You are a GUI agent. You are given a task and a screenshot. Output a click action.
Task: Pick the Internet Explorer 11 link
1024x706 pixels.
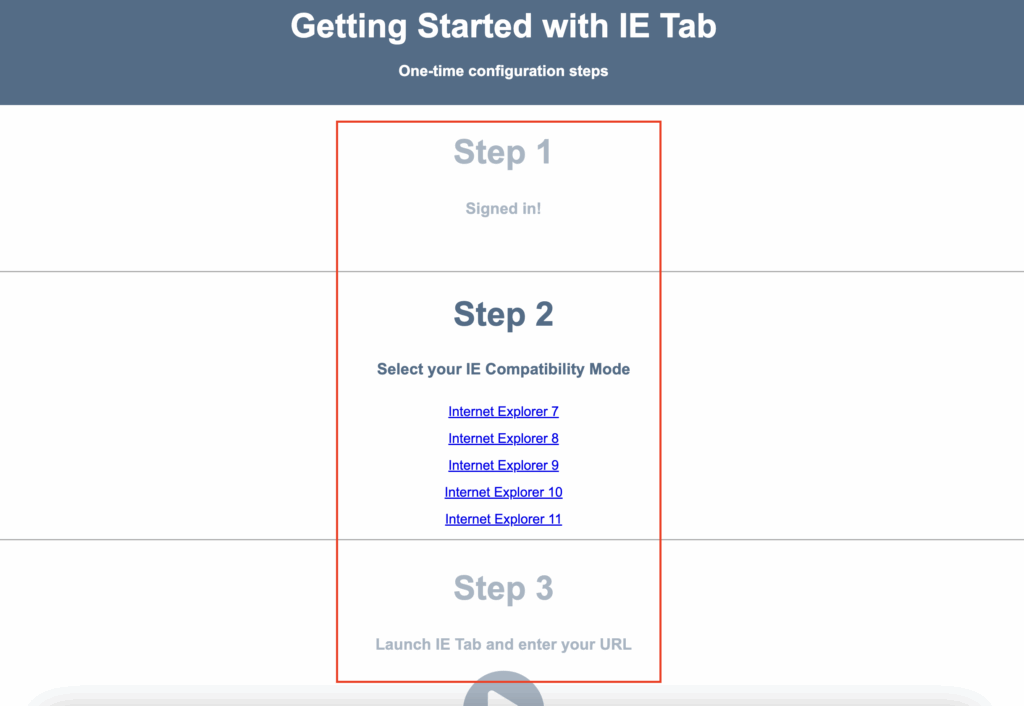coord(503,519)
